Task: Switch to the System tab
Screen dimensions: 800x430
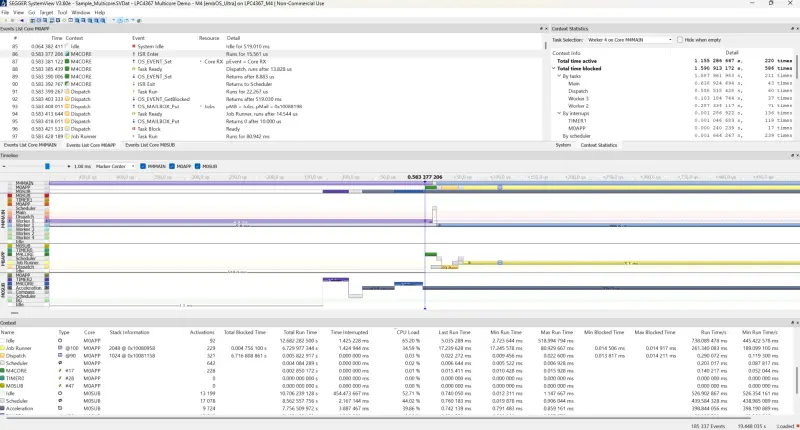Action: (563, 145)
